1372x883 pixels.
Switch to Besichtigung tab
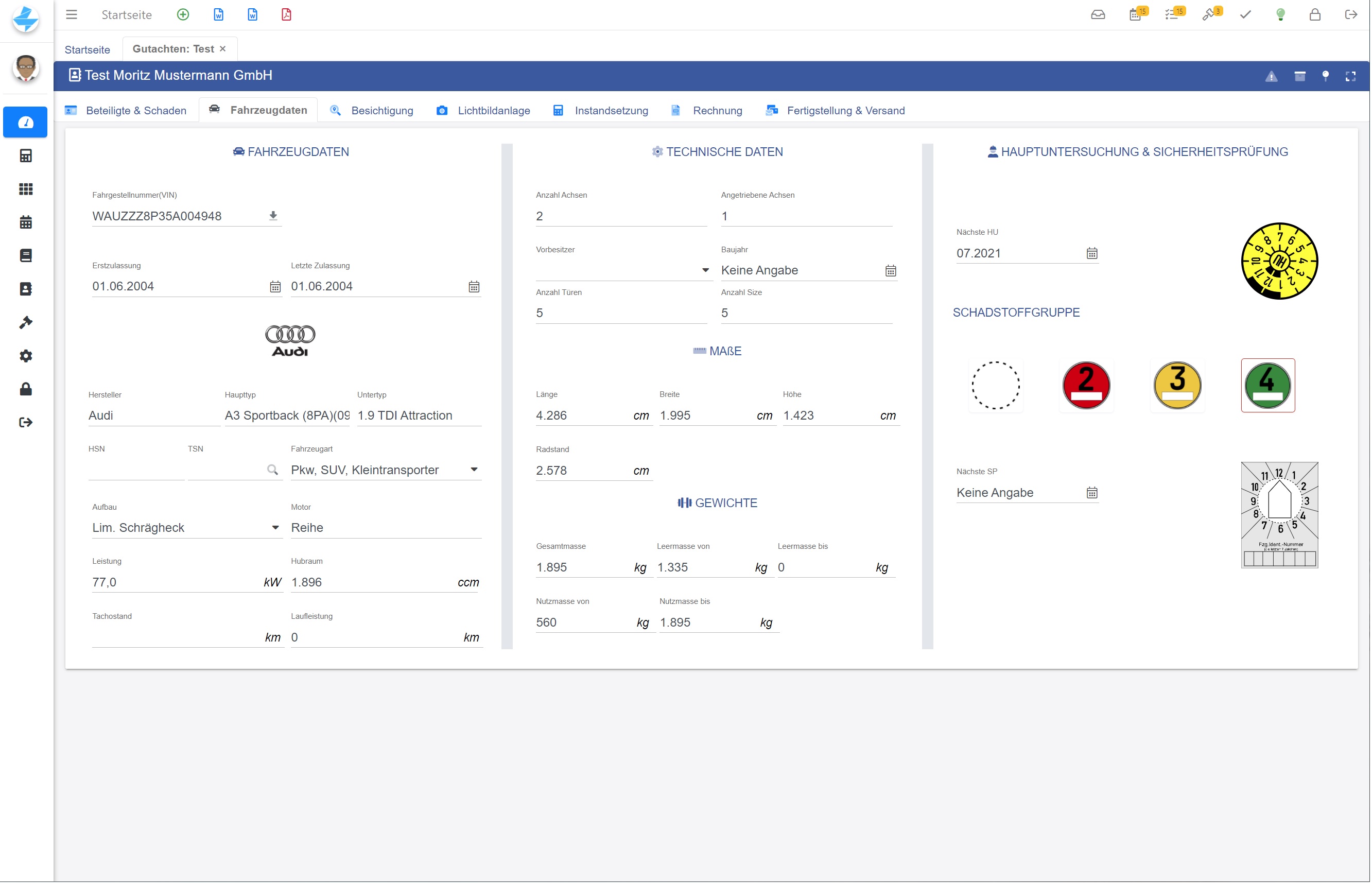[372, 110]
